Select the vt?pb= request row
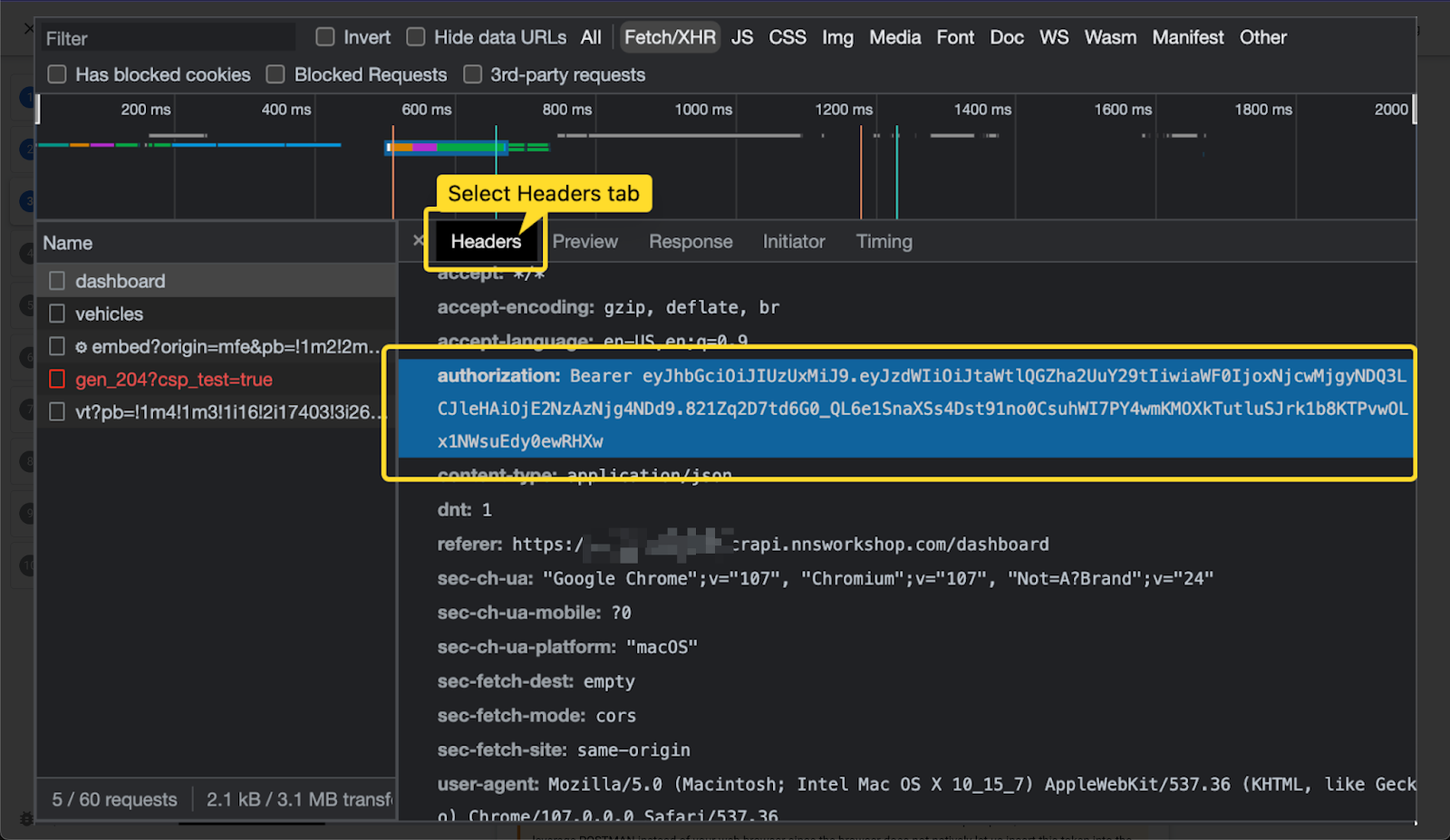 [217, 411]
